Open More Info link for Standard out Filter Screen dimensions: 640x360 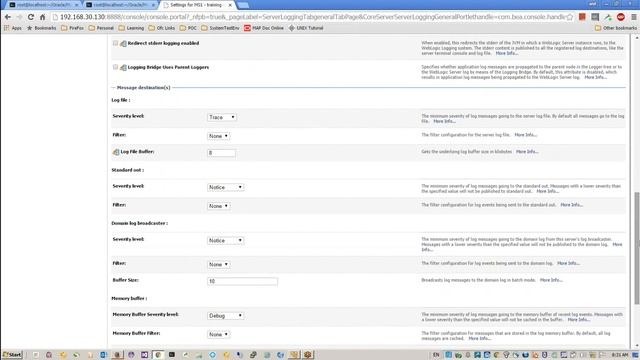point(571,205)
